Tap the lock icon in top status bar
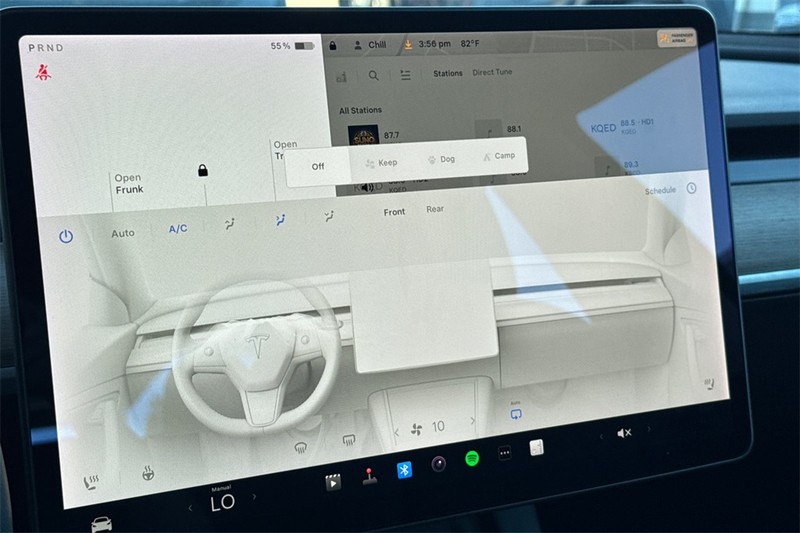 coord(333,45)
